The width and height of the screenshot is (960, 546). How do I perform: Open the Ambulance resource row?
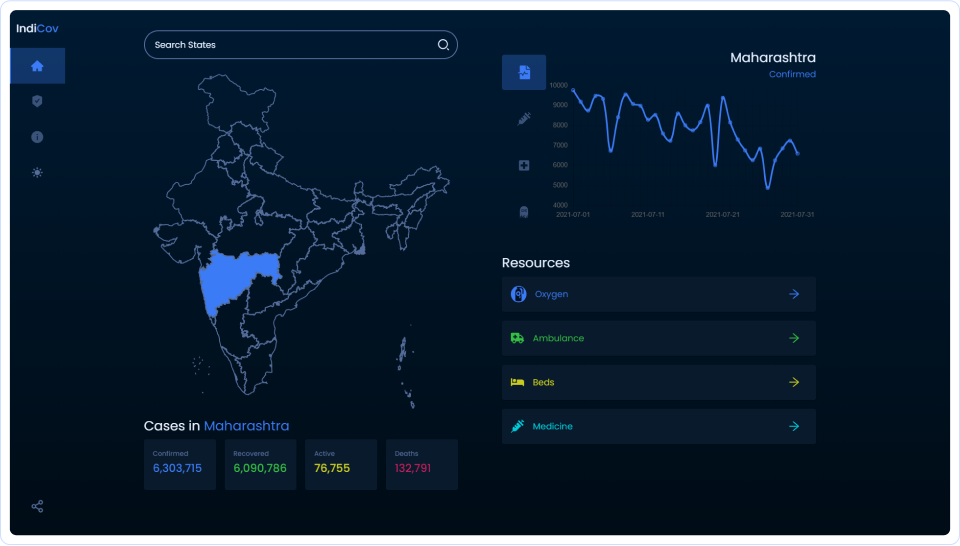tap(659, 338)
